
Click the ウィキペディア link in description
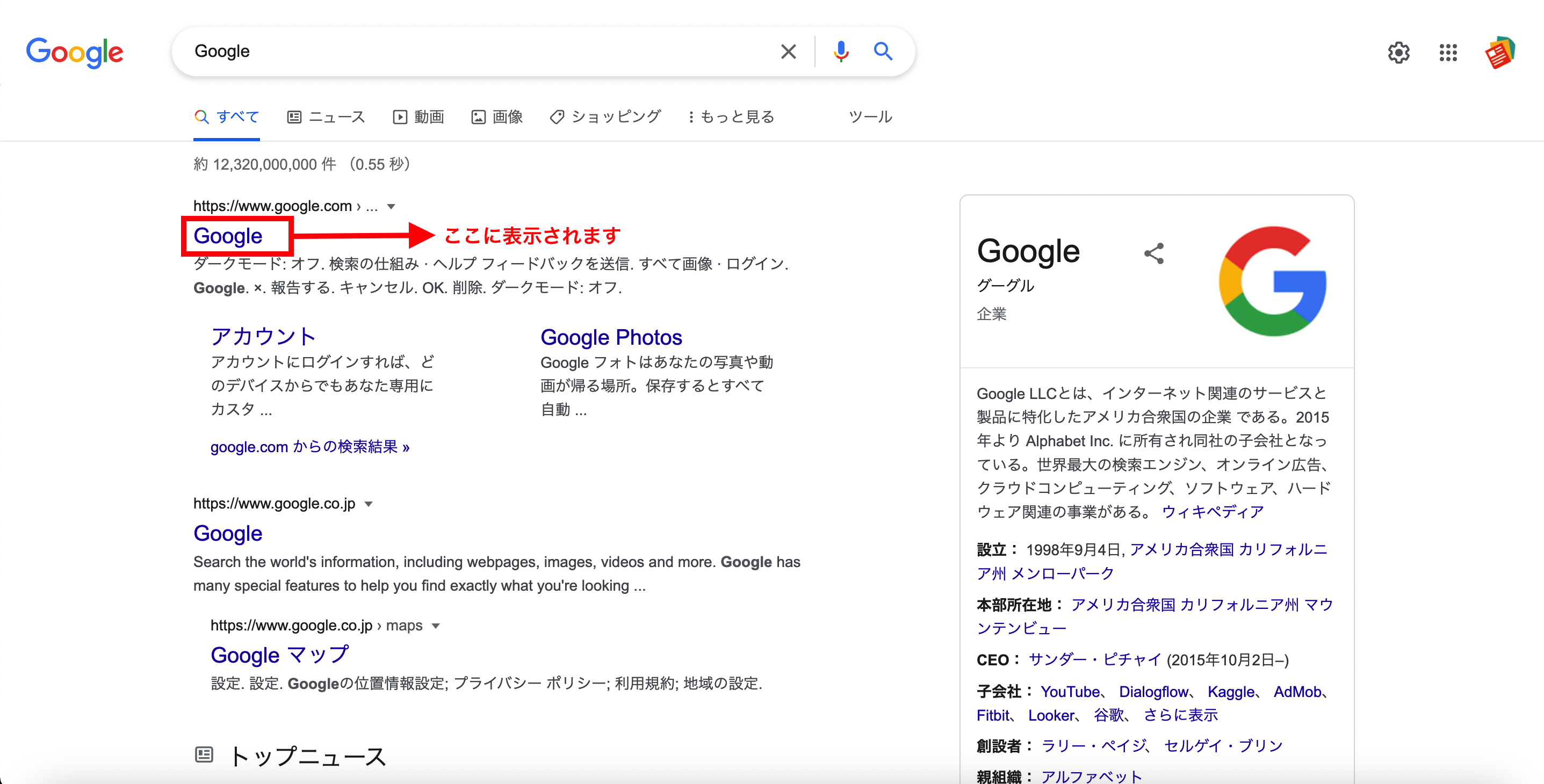[1213, 512]
